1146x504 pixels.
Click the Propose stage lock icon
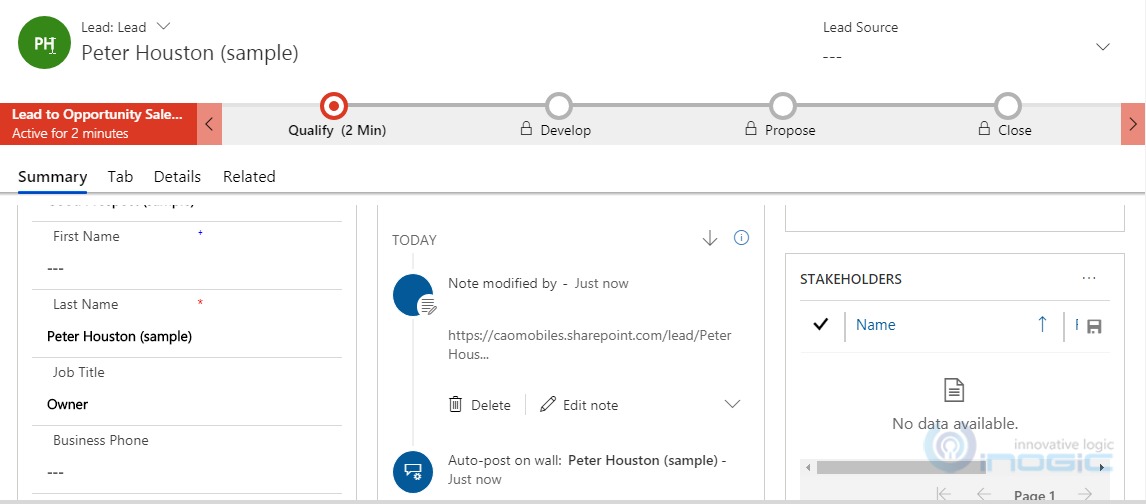coord(751,129)
